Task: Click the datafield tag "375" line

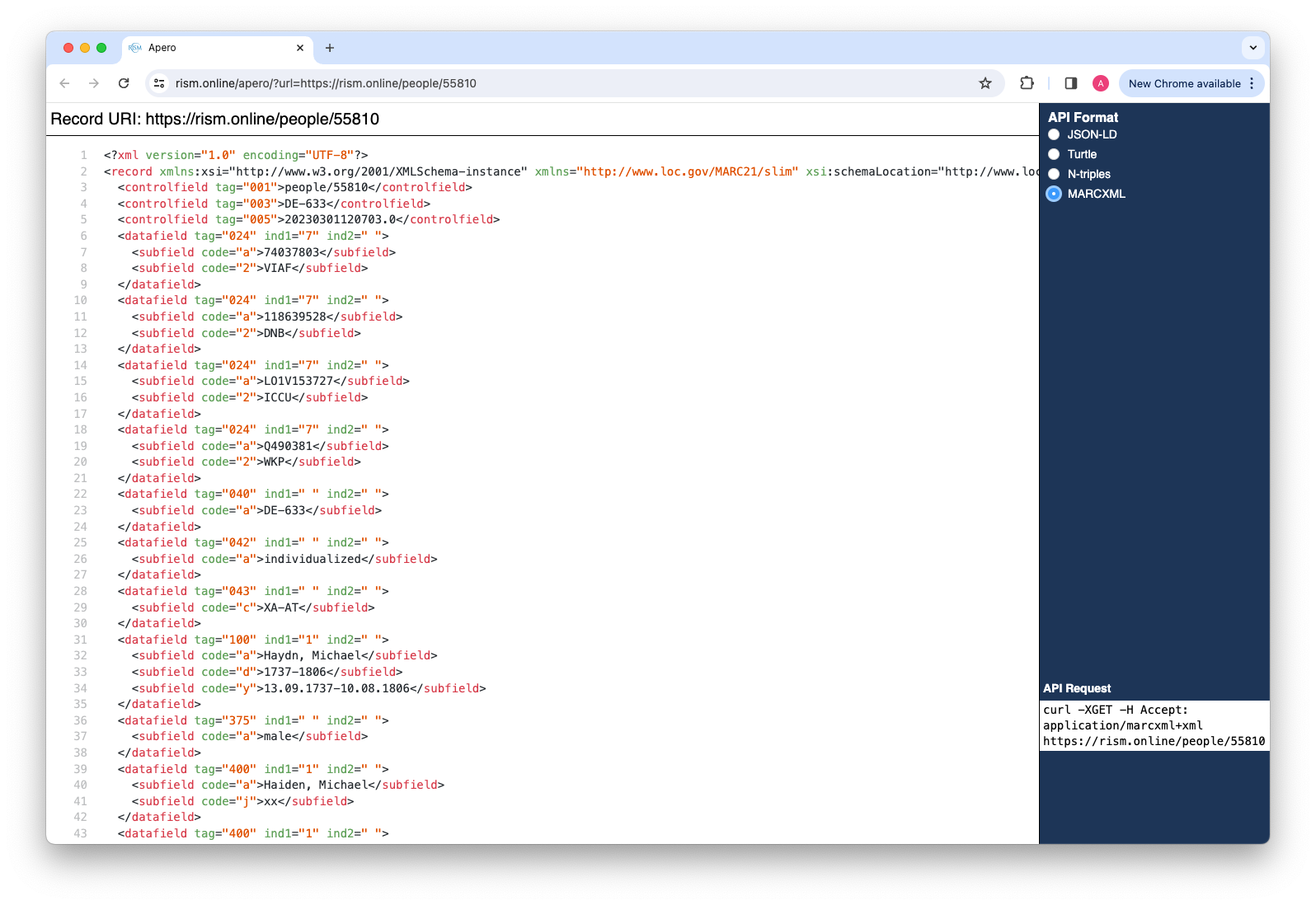Action: tap(253, 720)
